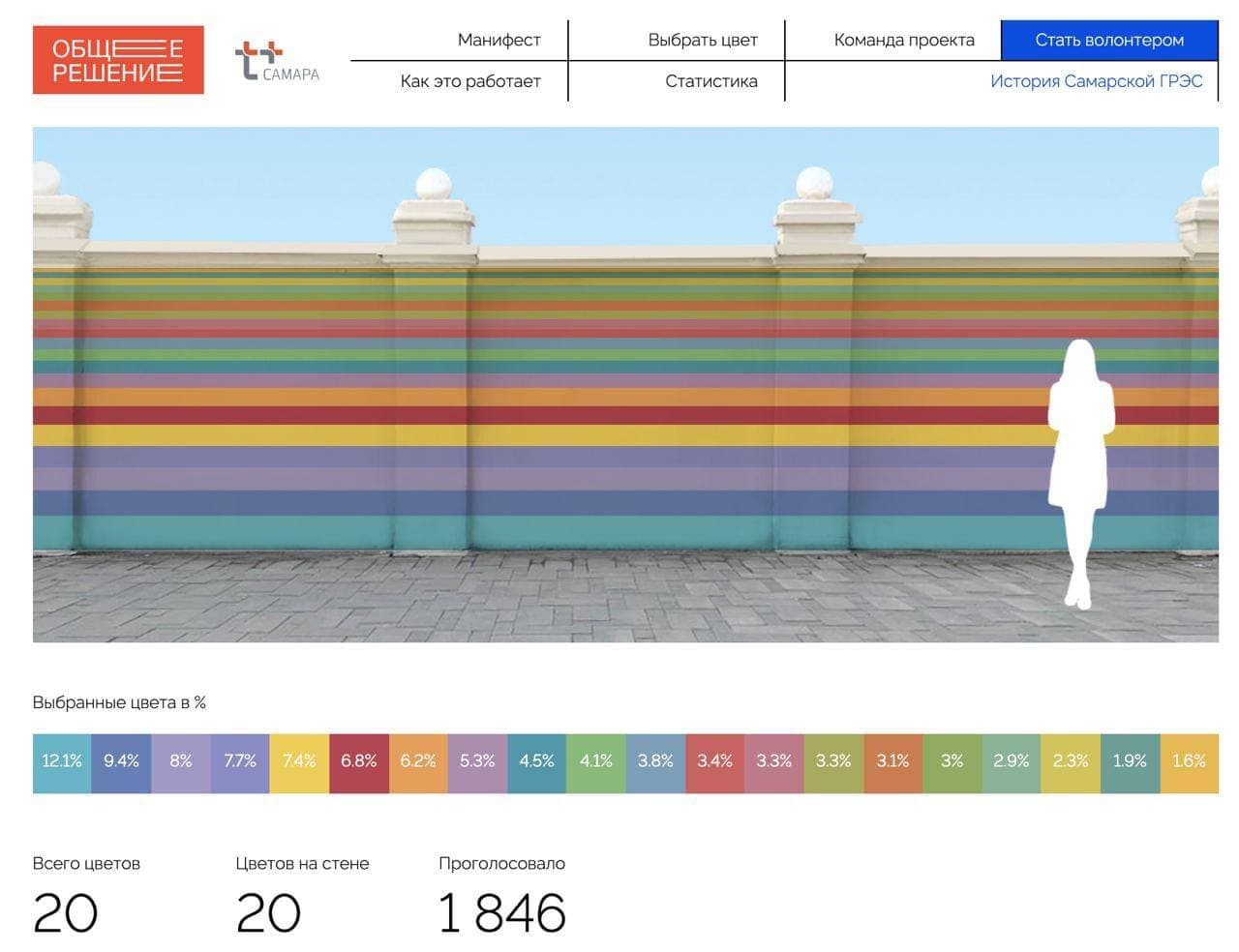Click the Общее Решение red logo
Screen dimensions: 1239x952
[x=118, y=60]
